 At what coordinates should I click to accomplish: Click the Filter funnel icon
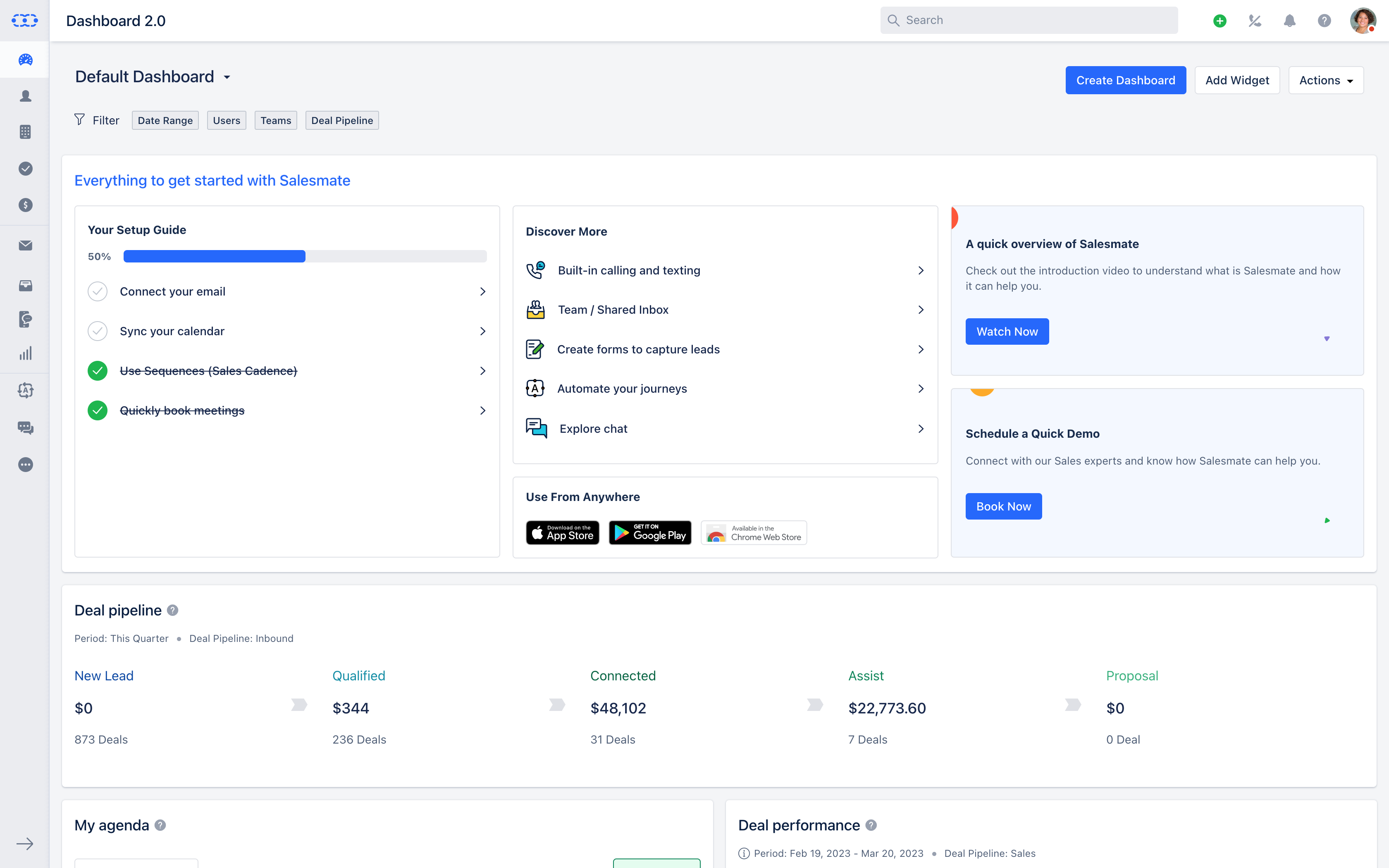[x=79, y=119]
